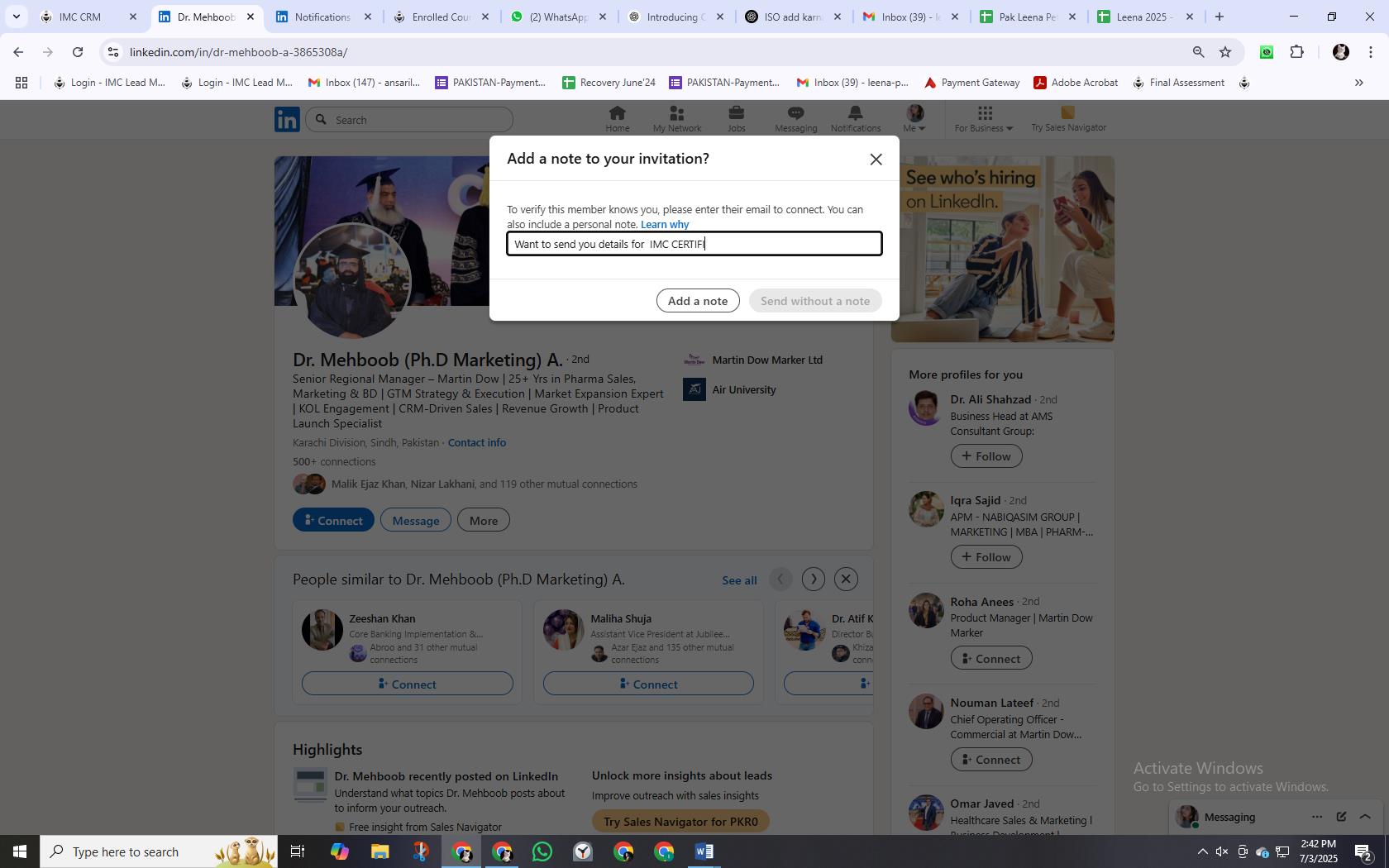Open the bookmarks apps grid icon

pos(21,83)
